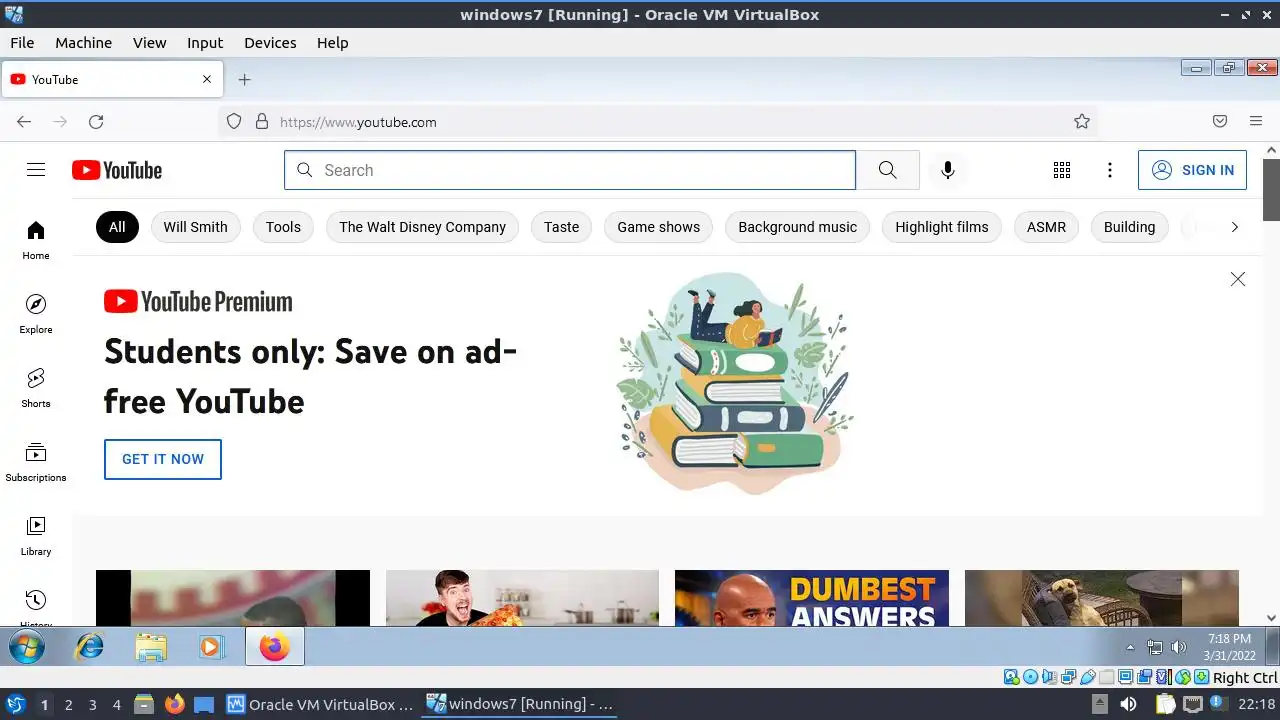Click the magnifier search button

(887, 170)
